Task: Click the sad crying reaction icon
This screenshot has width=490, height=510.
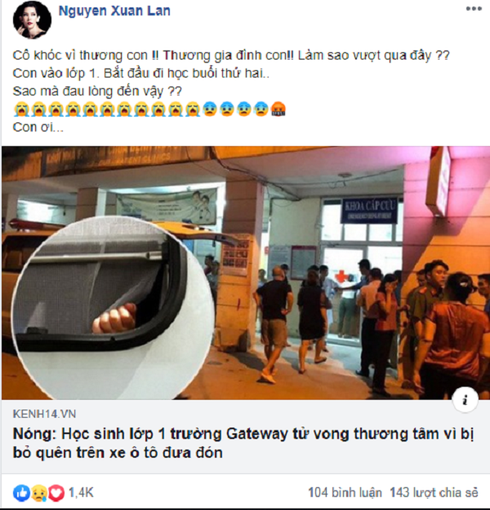Action: coord(39,493)
